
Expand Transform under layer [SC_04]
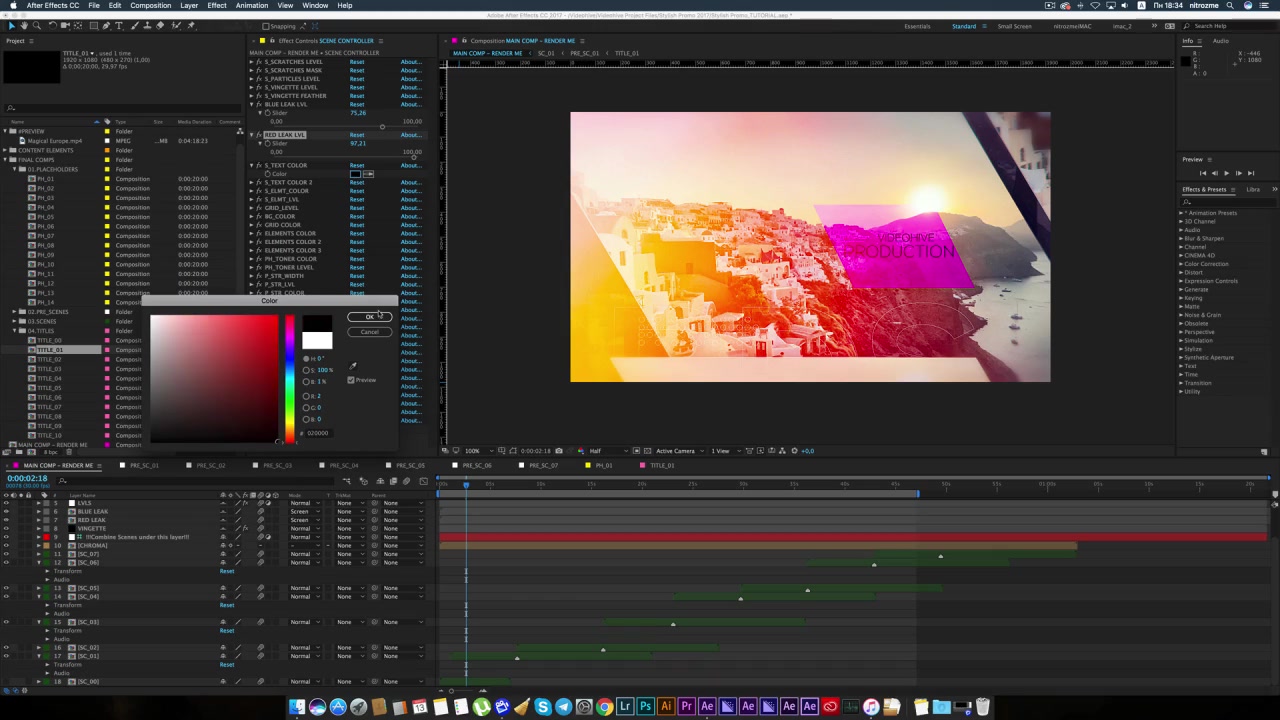point(47,605)
